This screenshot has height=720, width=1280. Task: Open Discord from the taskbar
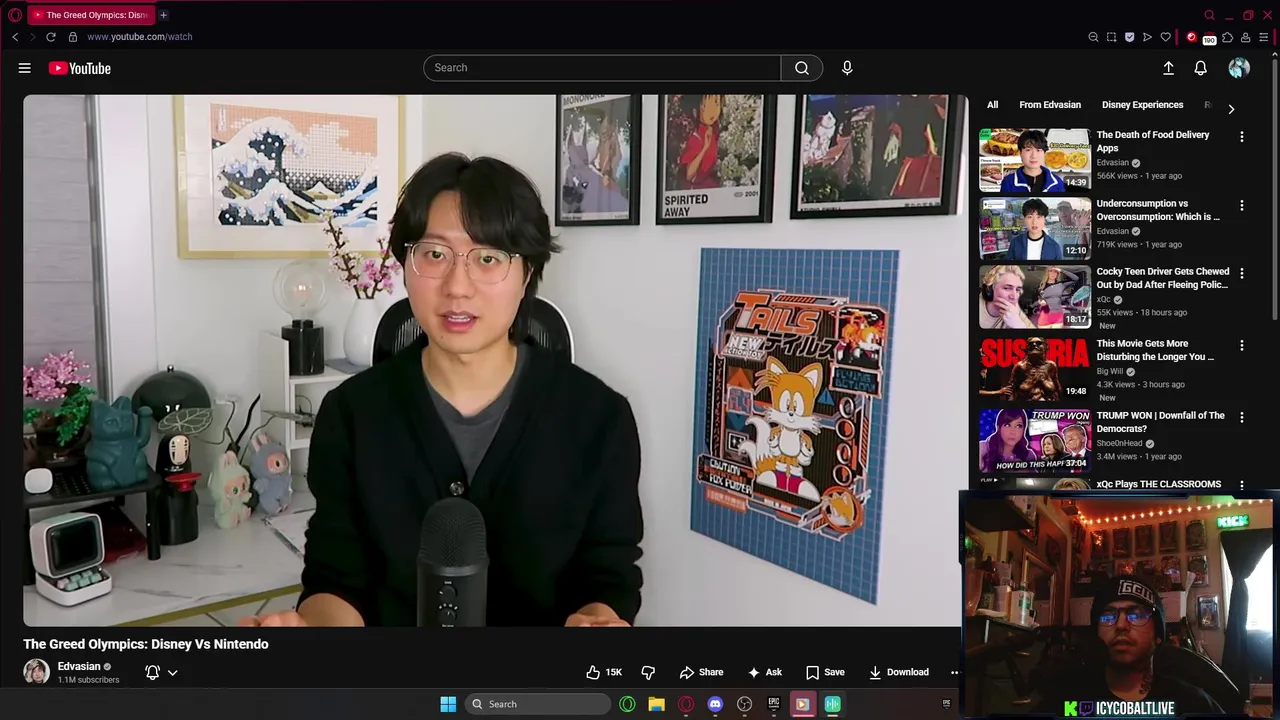click(715, 704)
